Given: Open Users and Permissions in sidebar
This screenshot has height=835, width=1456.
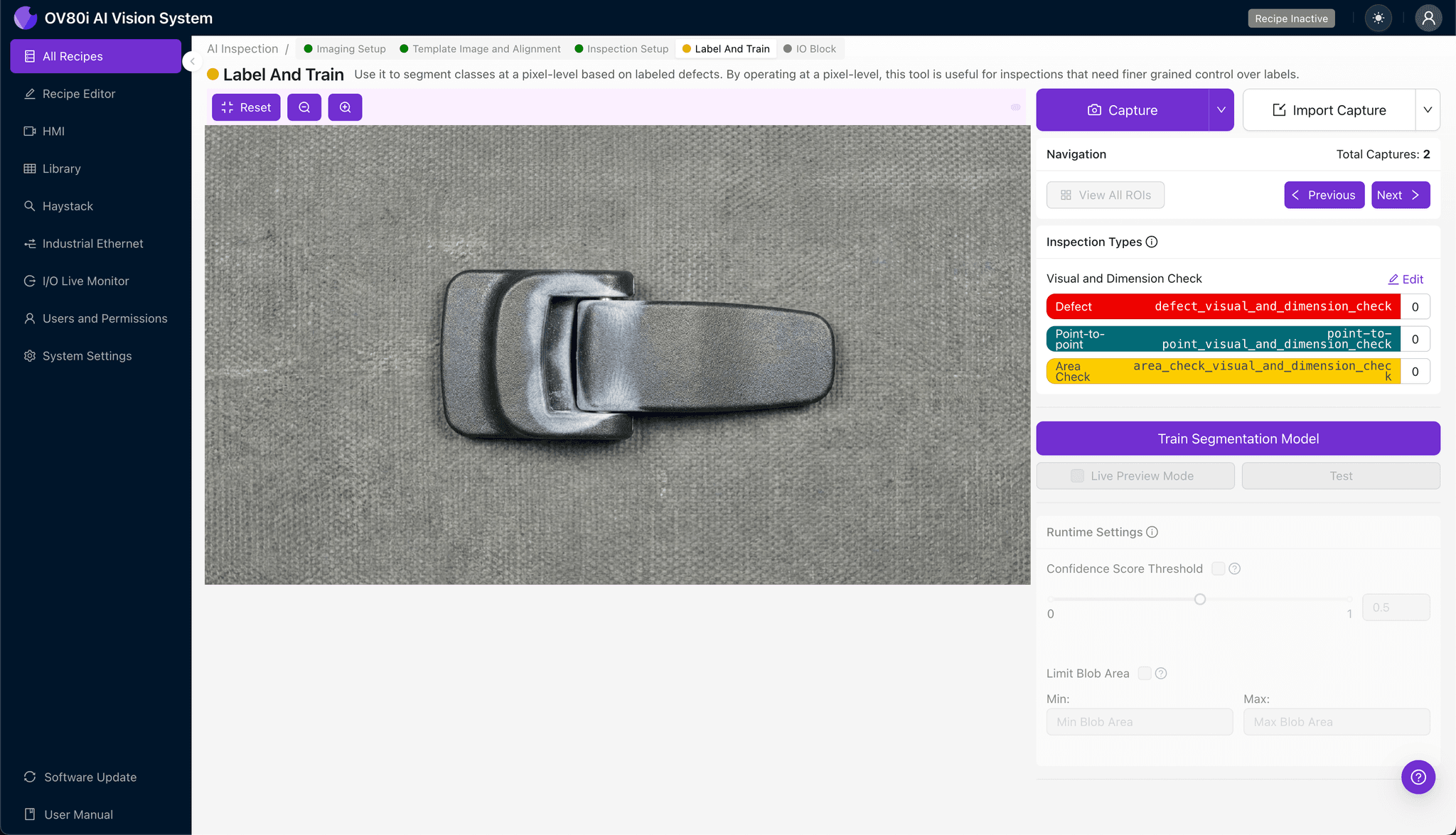Looking at the screenshot, I should point(95,318).
